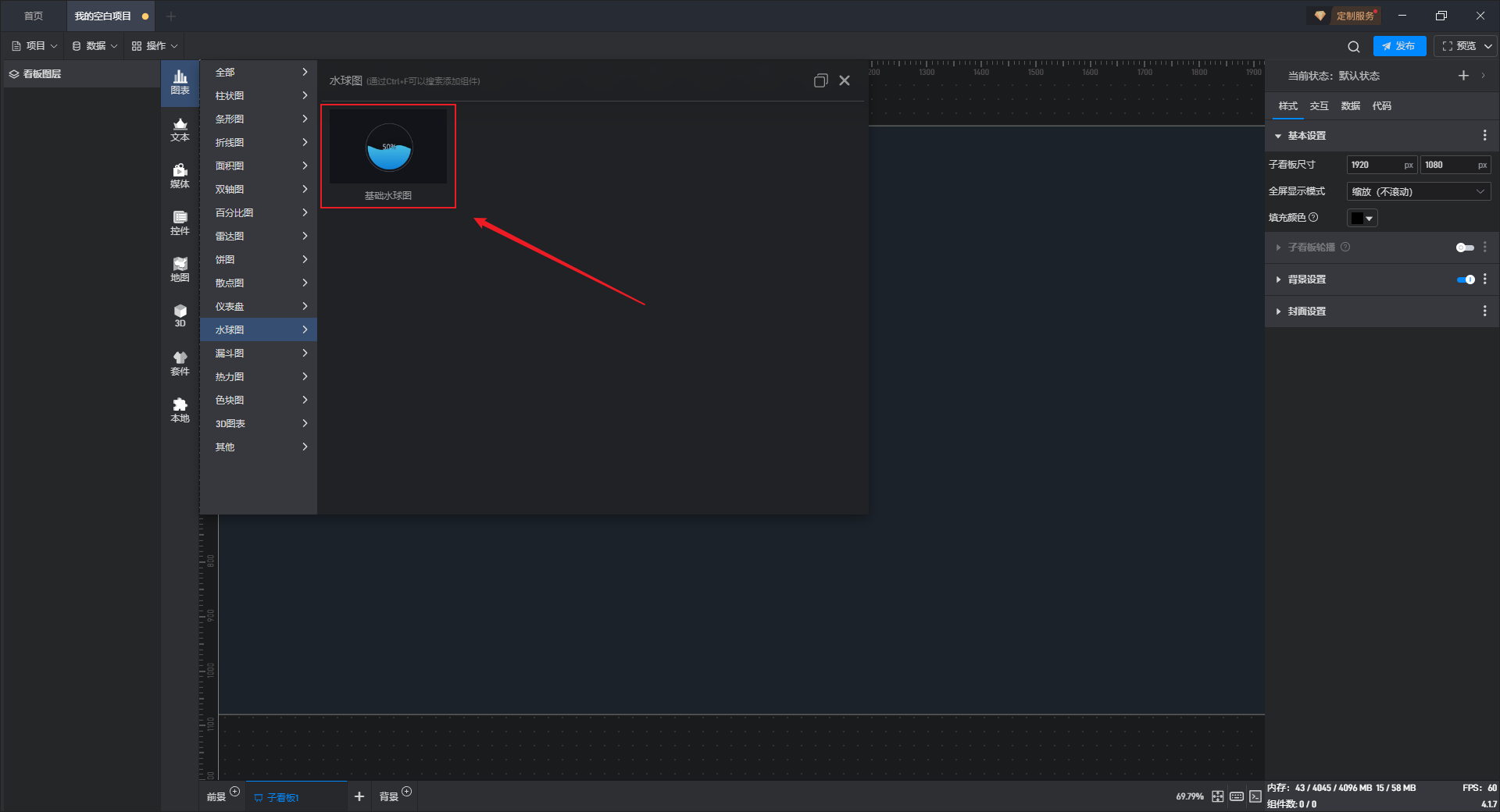Viewport: 1500px width, 812px height.
Task: Click the 子看板 width field showing 1920
Action: pos(1381,165)
